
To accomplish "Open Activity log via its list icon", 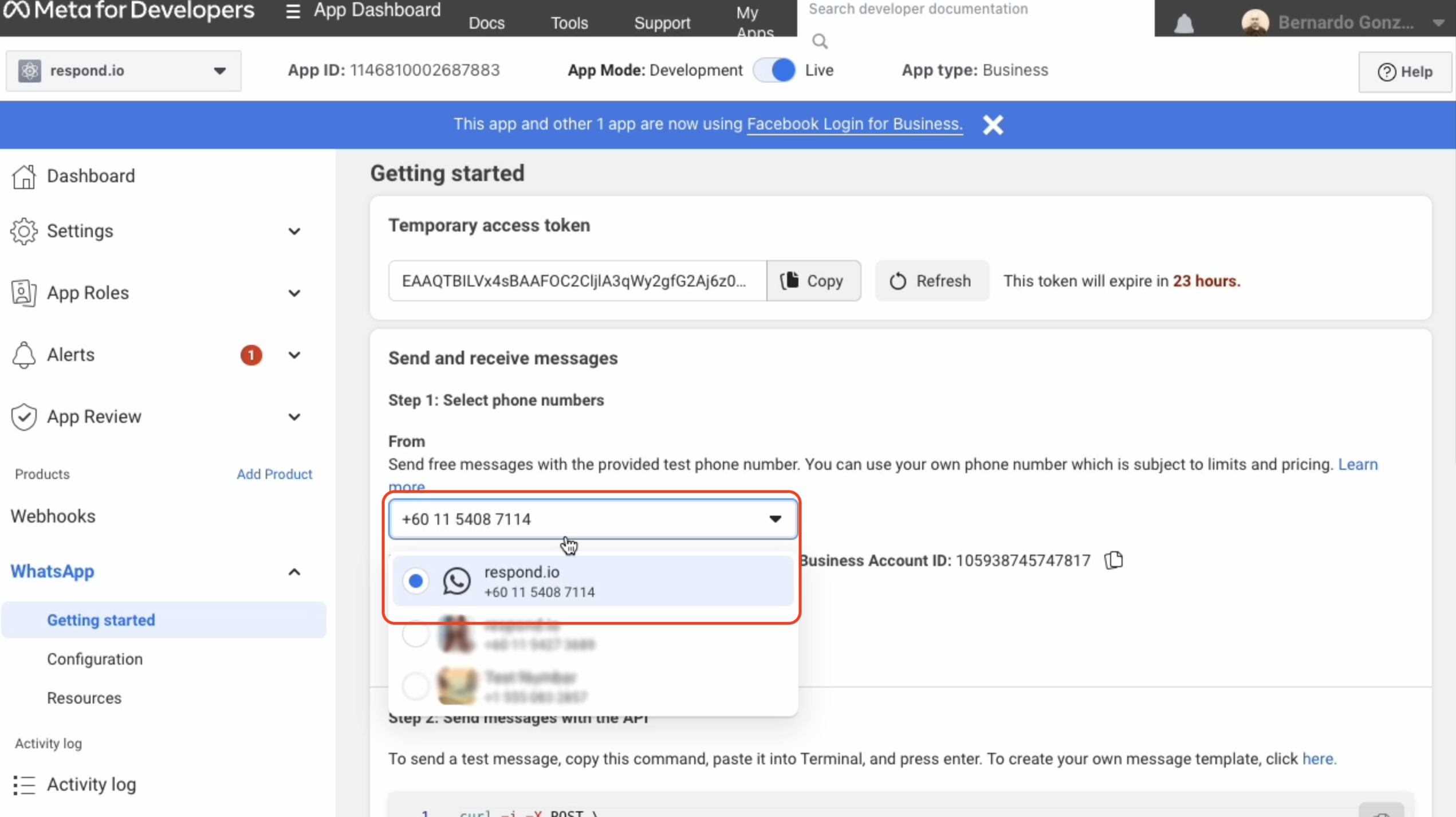I will tap(23, 784).
